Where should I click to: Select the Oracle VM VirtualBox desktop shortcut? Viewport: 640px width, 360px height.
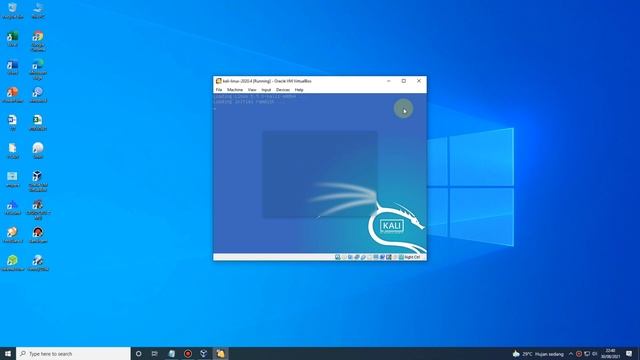pos(38,181)
